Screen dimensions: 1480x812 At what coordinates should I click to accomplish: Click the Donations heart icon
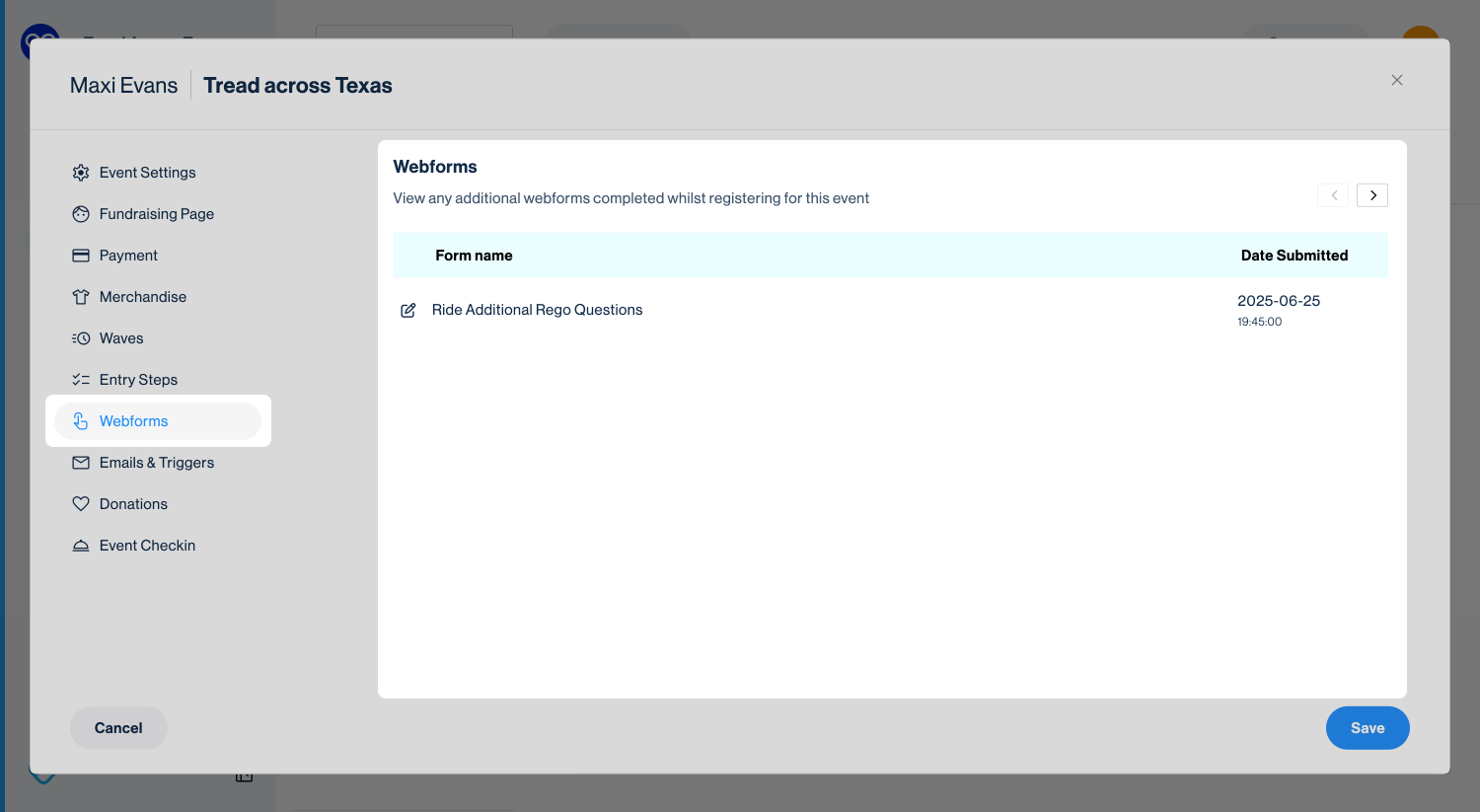81,504
